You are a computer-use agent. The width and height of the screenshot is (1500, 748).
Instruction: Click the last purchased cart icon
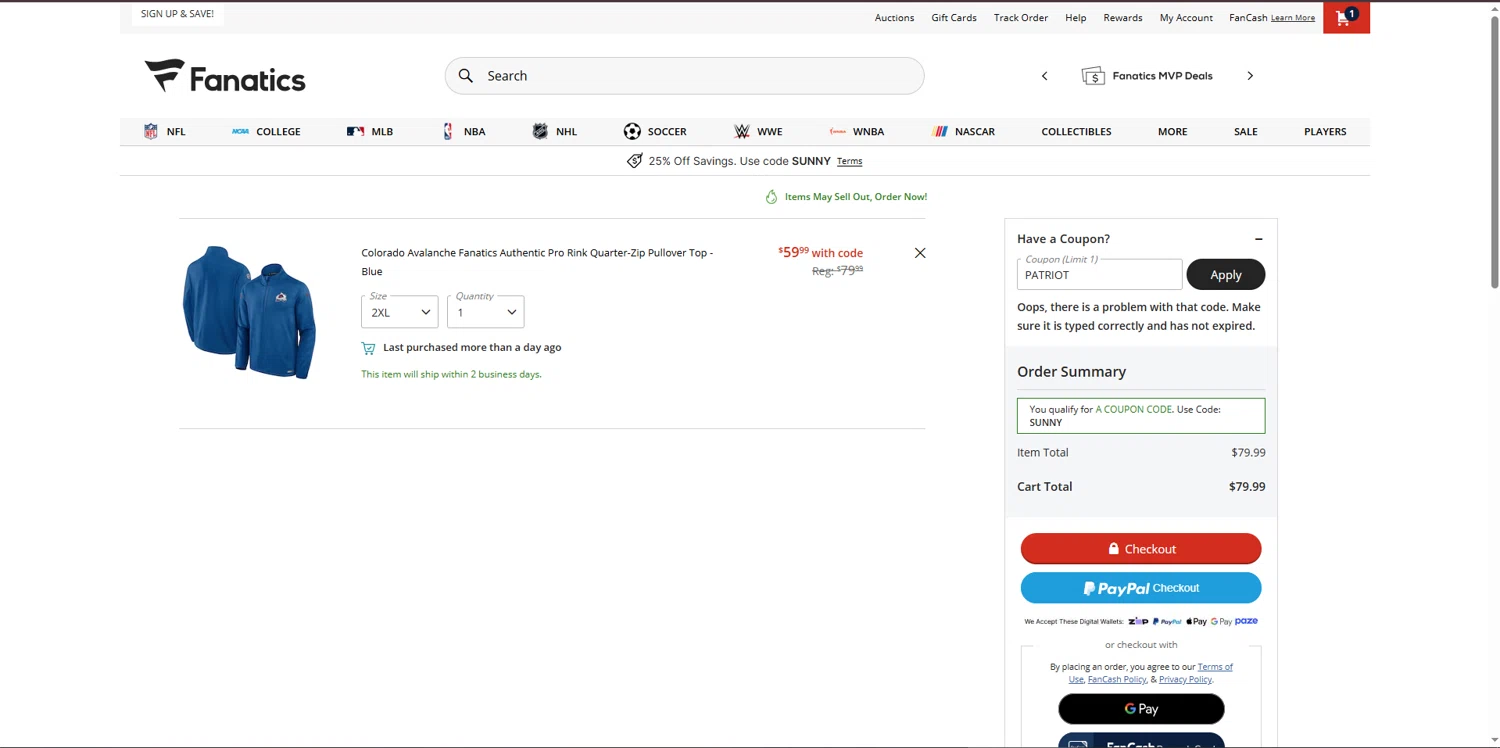click(x=368, y=348)
